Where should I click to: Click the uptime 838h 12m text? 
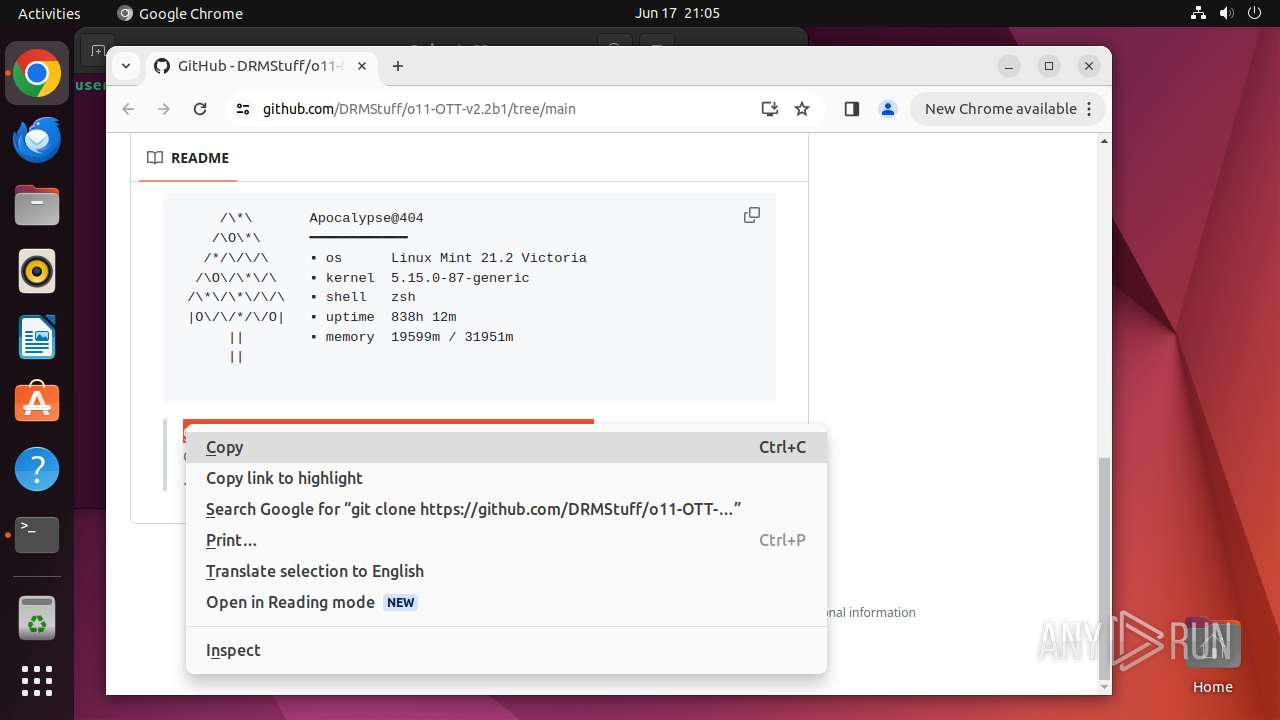[x=391, y=317]
